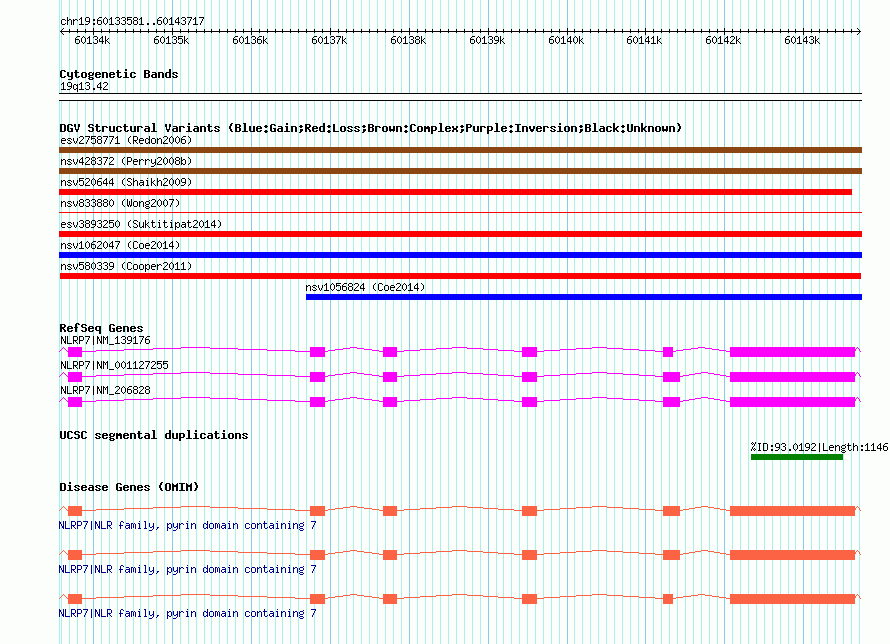This screenshot has height=644, width=890.
Task: Click the 60134k ruler position label
Action: pos(92,40)
